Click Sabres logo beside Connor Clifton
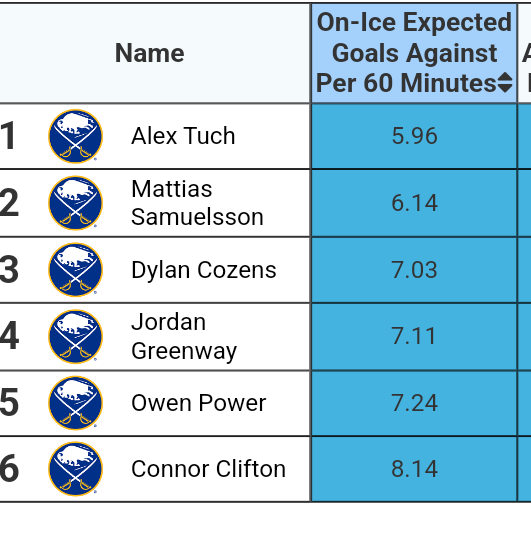Screen dimensions: 531x550 point(75,469)
